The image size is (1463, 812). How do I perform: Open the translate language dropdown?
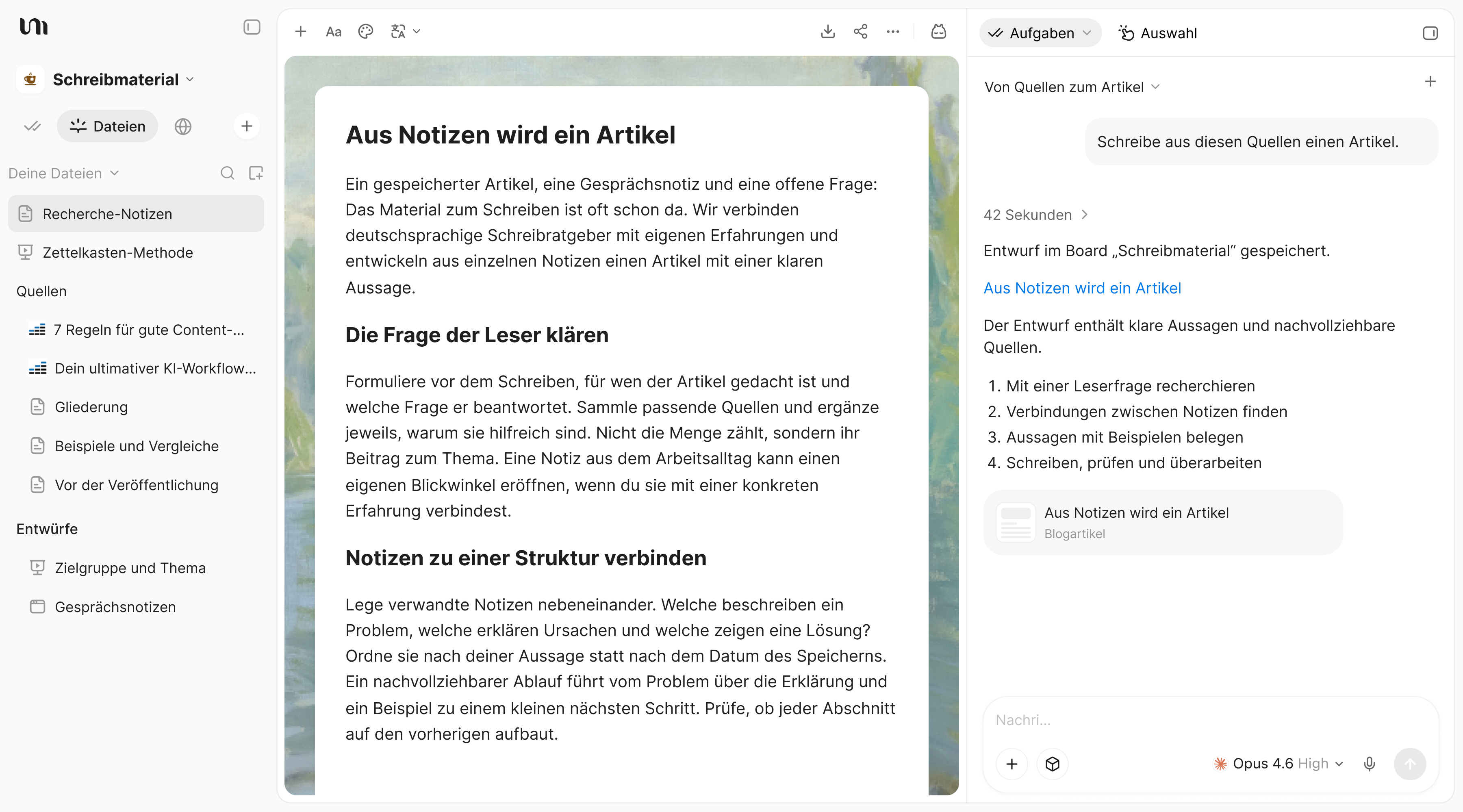pos(405,32)
